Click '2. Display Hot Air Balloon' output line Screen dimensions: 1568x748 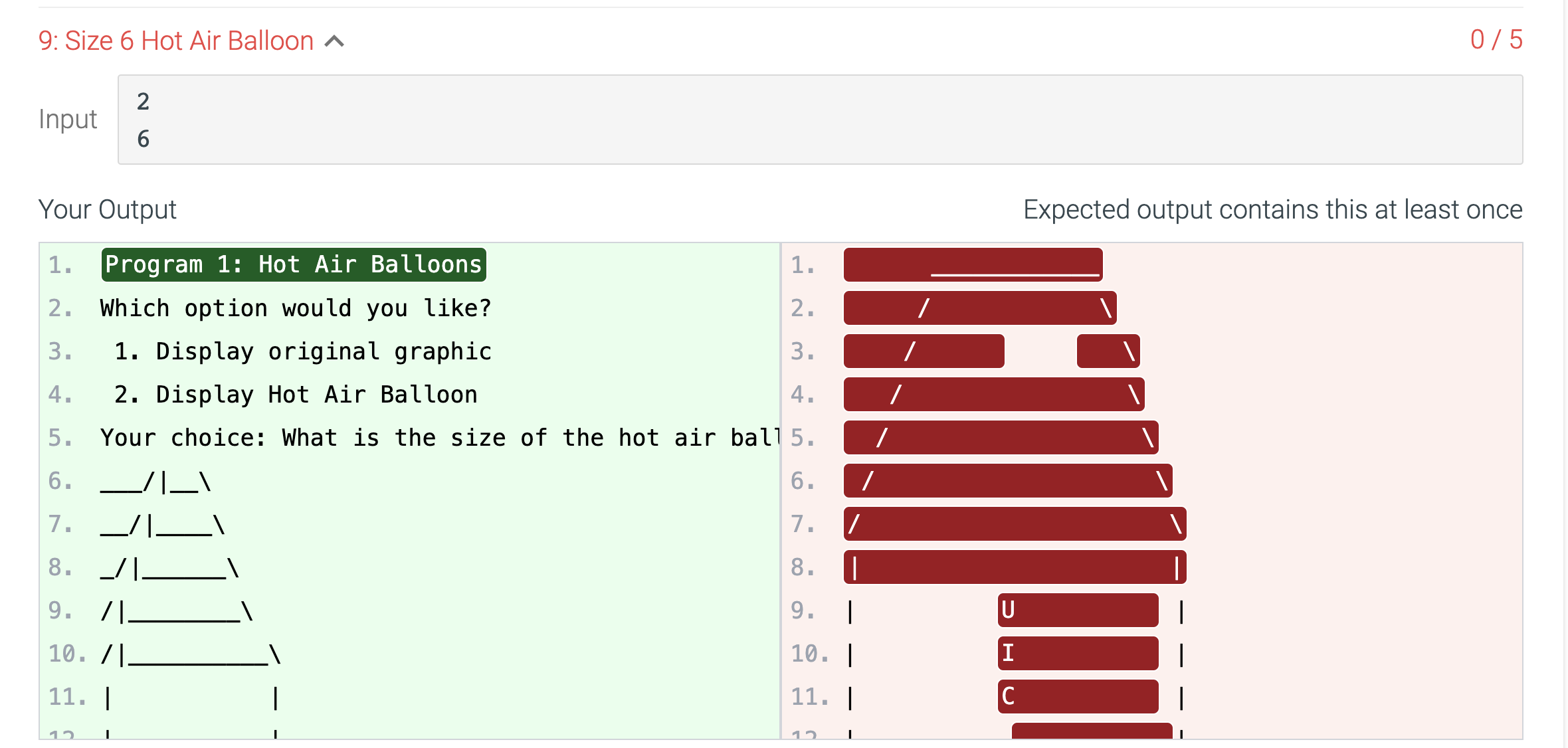(x=296, y=395)
